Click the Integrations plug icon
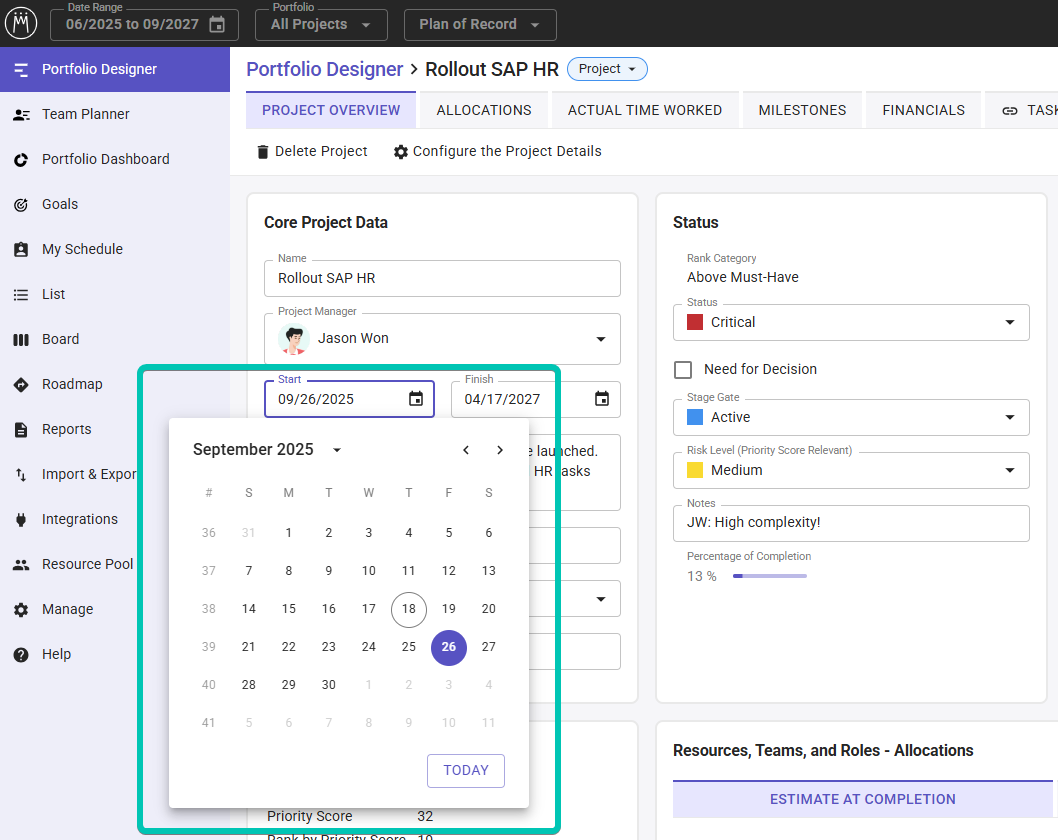 [21, 519]
